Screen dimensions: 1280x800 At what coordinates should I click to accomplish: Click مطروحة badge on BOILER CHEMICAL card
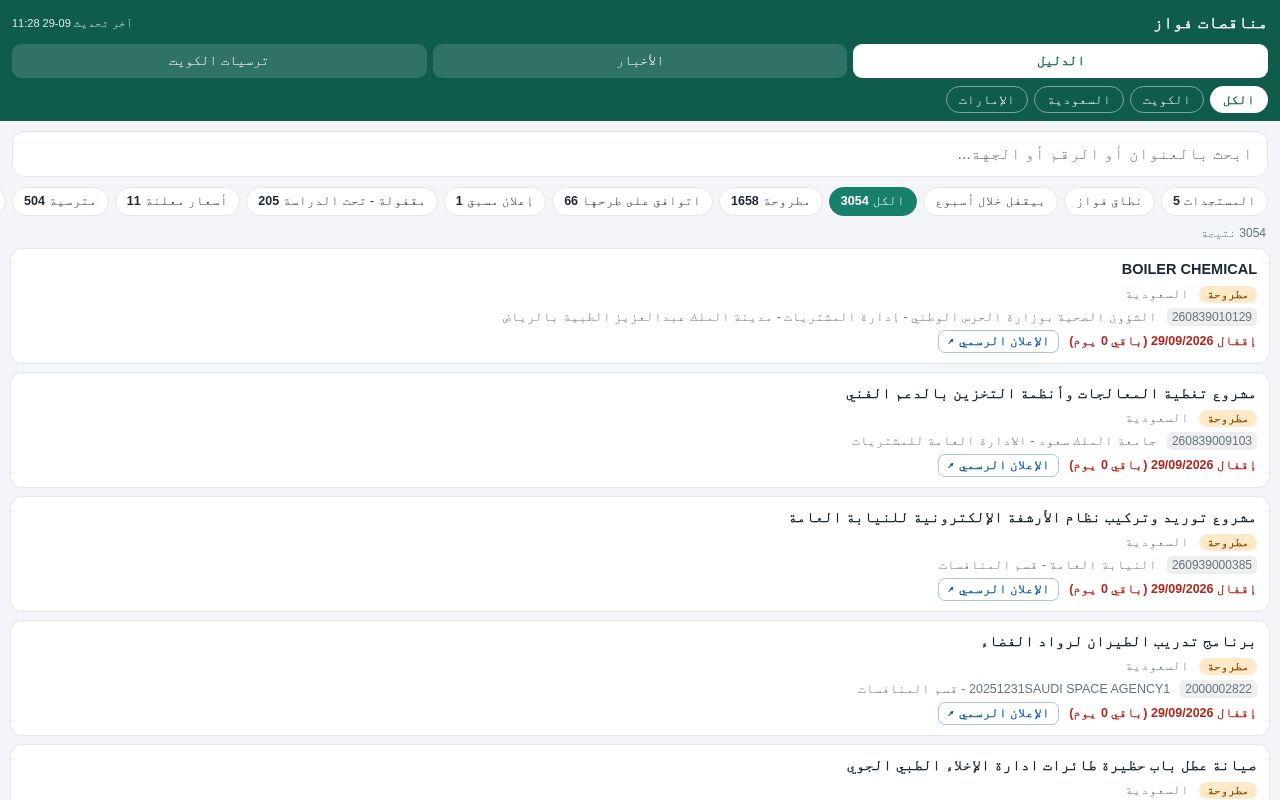[1228, 294]
